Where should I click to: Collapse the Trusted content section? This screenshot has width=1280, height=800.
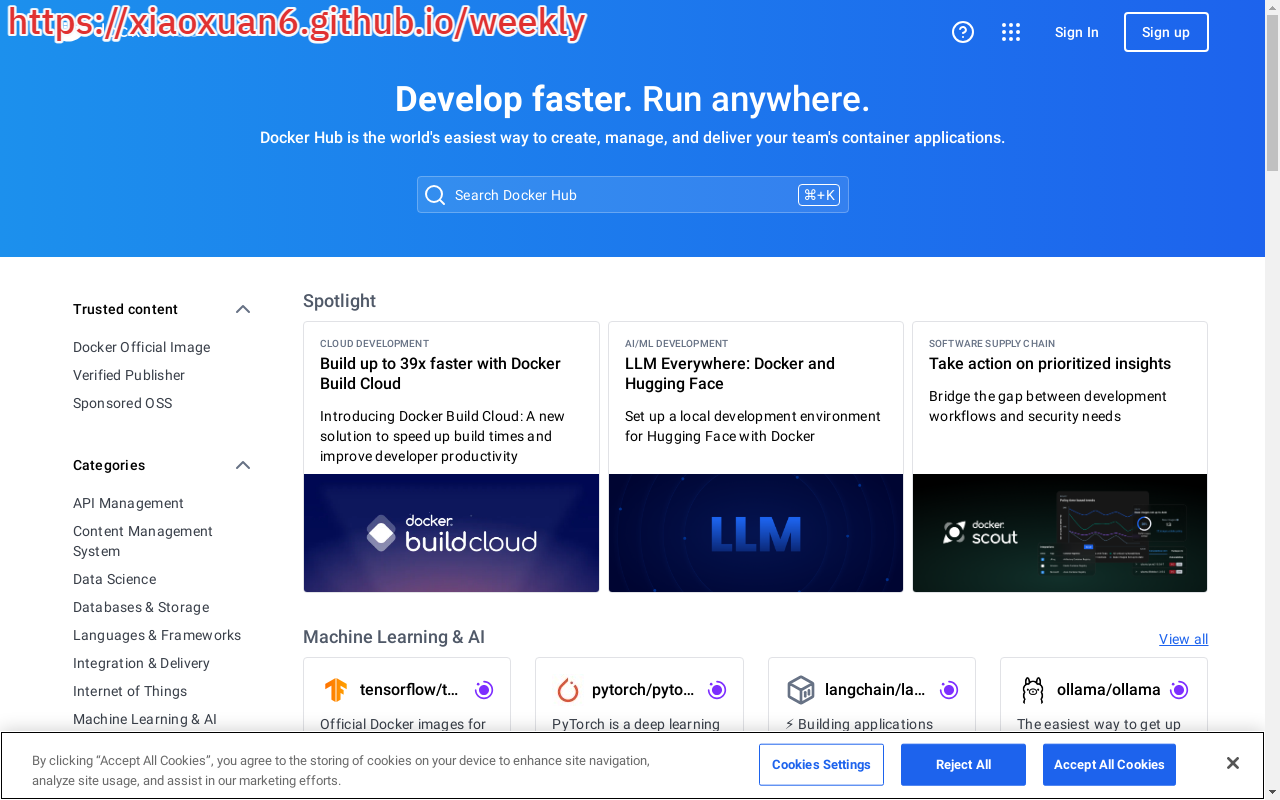(243, 309)
